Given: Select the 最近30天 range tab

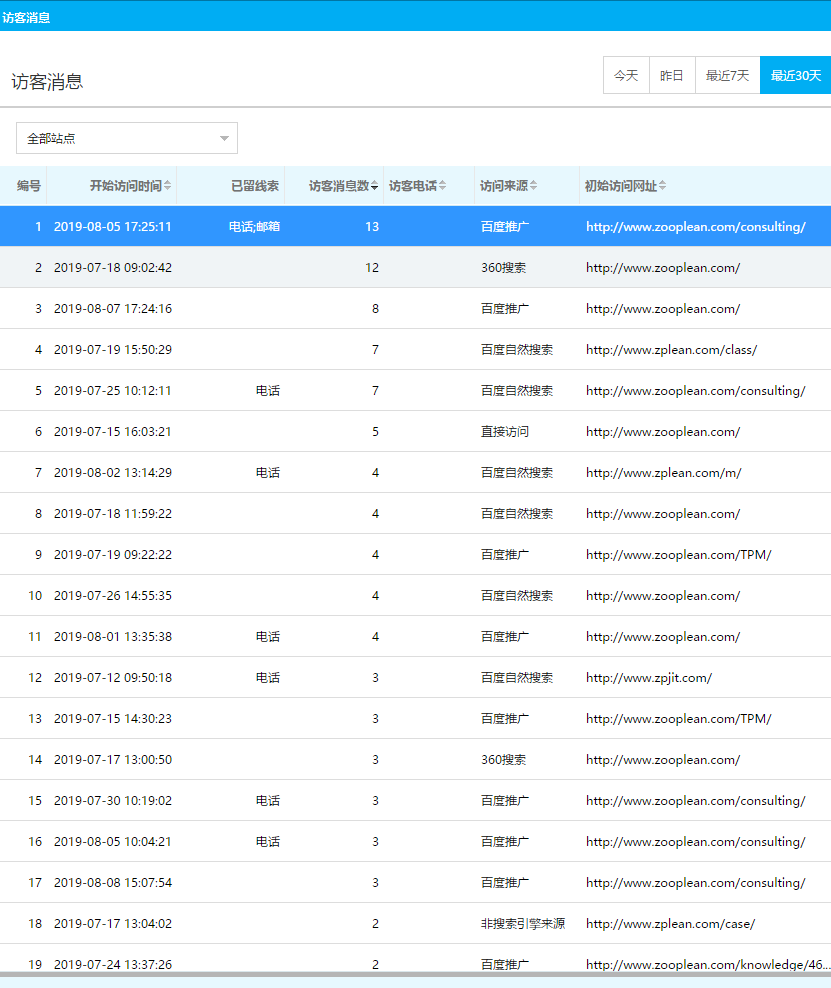Looking at the screenshot, I should click(795, 75).
